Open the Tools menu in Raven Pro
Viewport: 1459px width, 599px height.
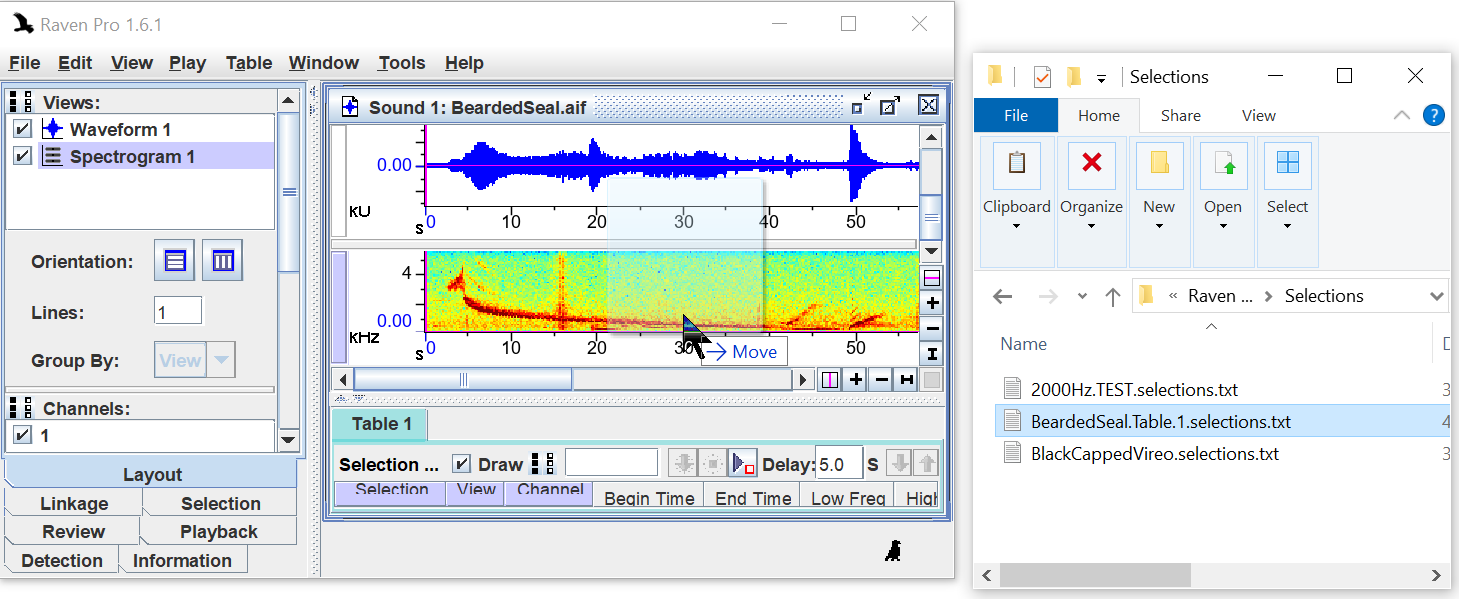coord(401,63)
